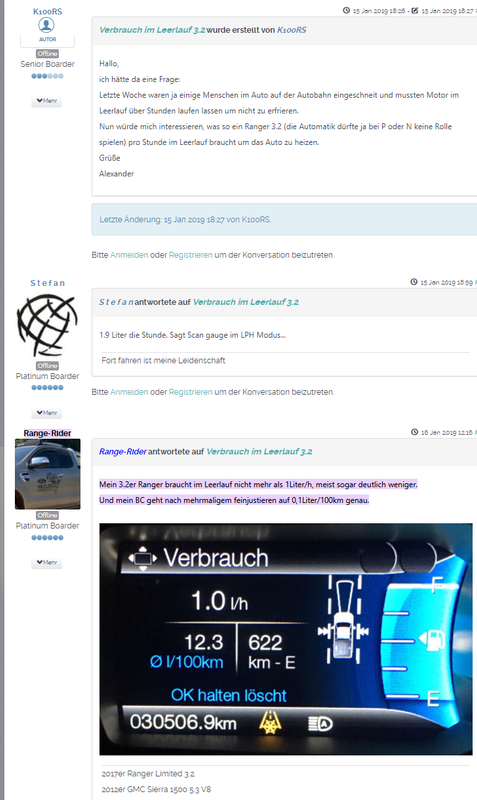Screen dimensions: 477x800
Task: Click signature line '2012er GMC Sierra 1500 5.3 V8'
Action: pos(156,789)
